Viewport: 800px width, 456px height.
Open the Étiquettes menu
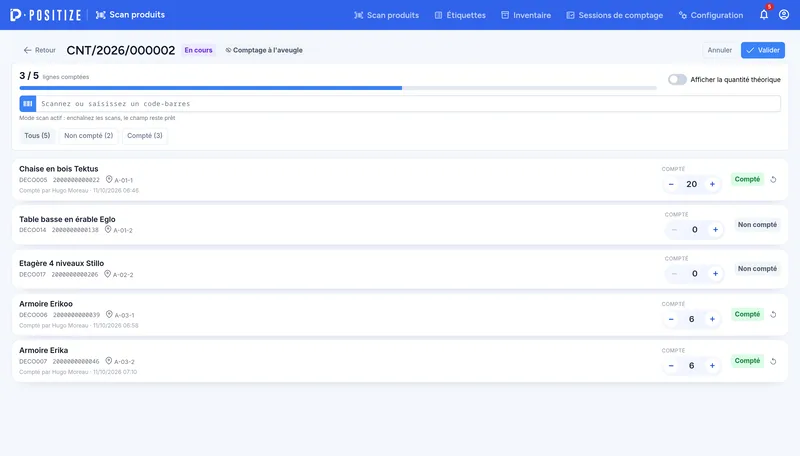click(x=460, y=15)
